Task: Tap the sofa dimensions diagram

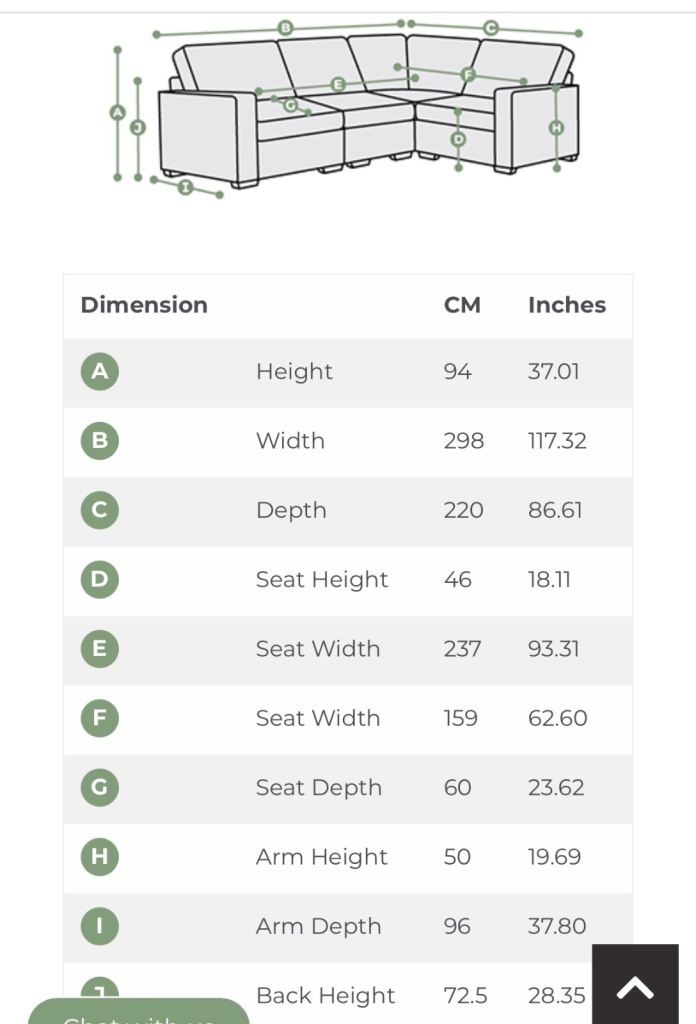Action: click(347, 106)
